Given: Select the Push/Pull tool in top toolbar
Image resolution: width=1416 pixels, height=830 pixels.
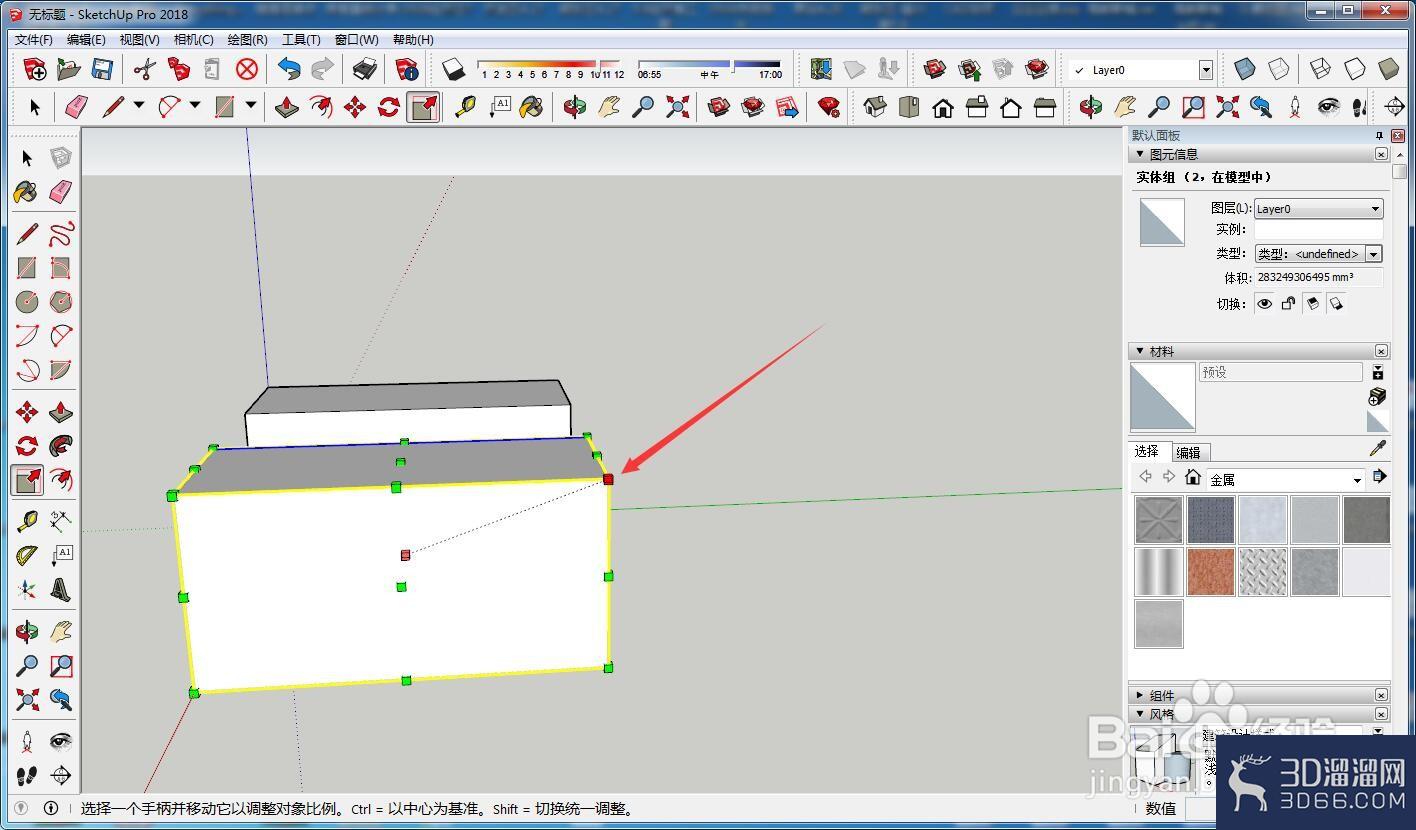Looking at the screenshot, I should coord(287,107).
